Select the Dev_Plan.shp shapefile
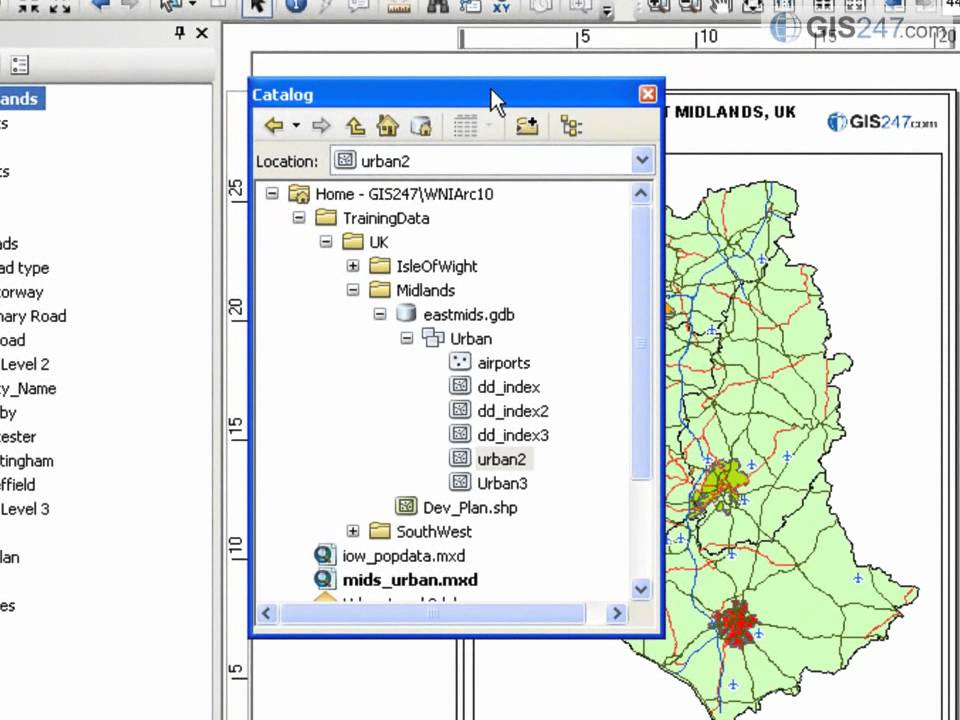 (470, 508)
